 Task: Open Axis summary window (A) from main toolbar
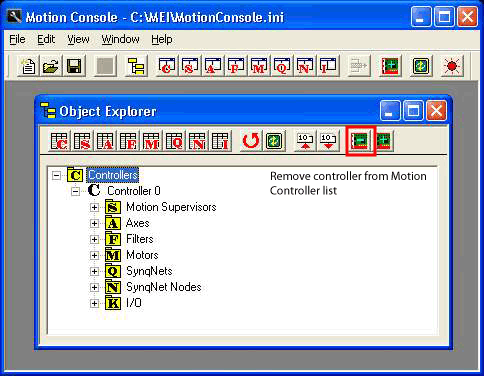click(x=213, y=66)
